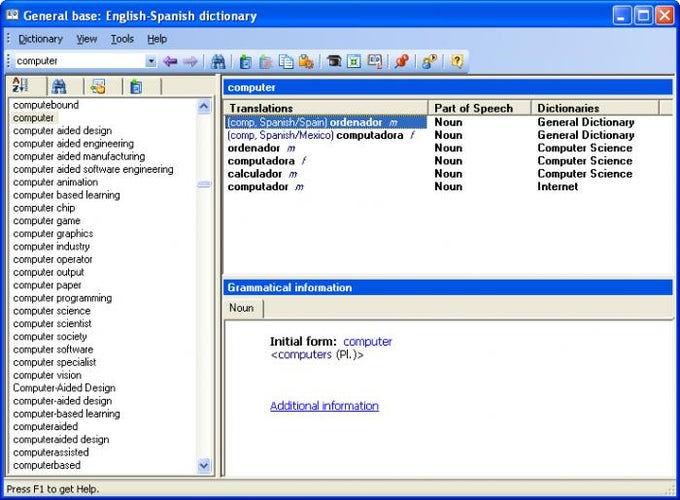Click the word list scroll up arrow
Screen dimensions: 680x500
click(204, 106)
